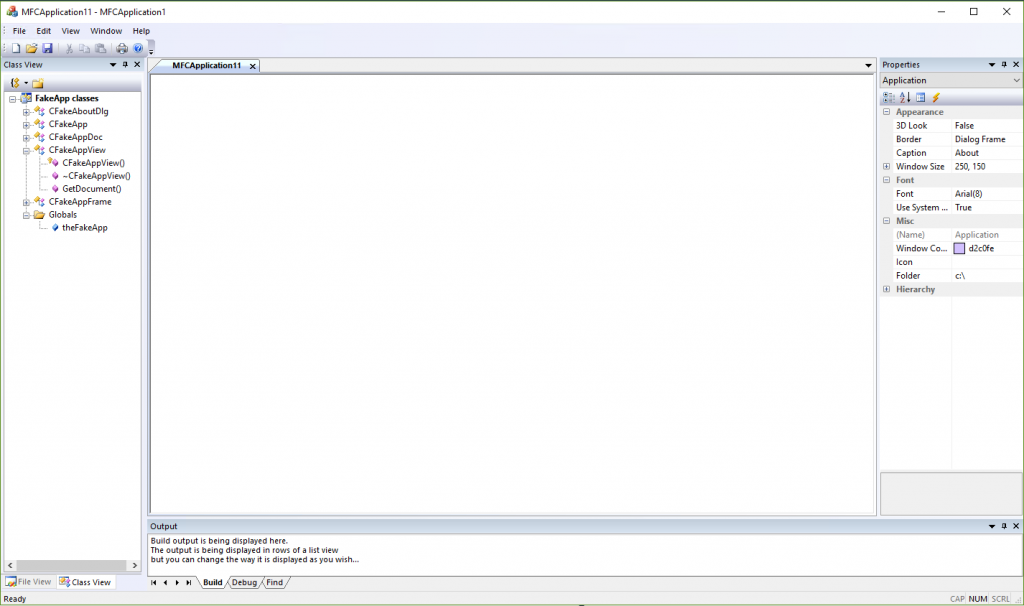Go to the next output tab arrow
This screenshot has width=1024, height=606.
point(177,582)
